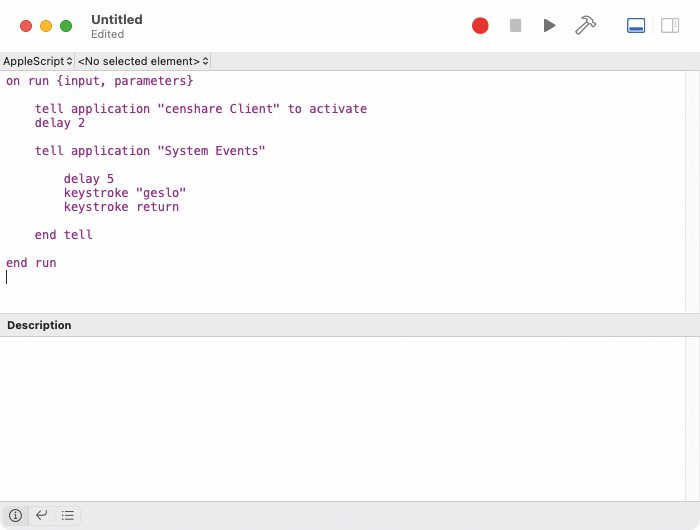Expand the No selected element popup
The image size is (700, 530).
pyautogui.click(x=143, y=61)
